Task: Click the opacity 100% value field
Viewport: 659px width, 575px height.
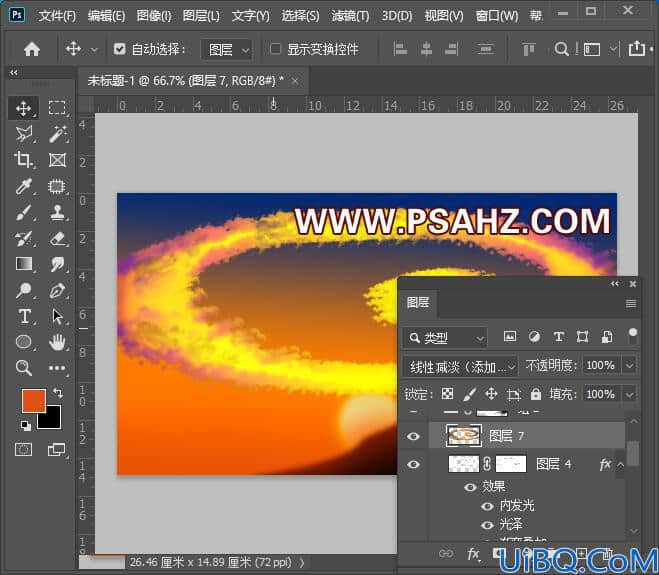Action: pyautogui.click(x=601, y=366)
